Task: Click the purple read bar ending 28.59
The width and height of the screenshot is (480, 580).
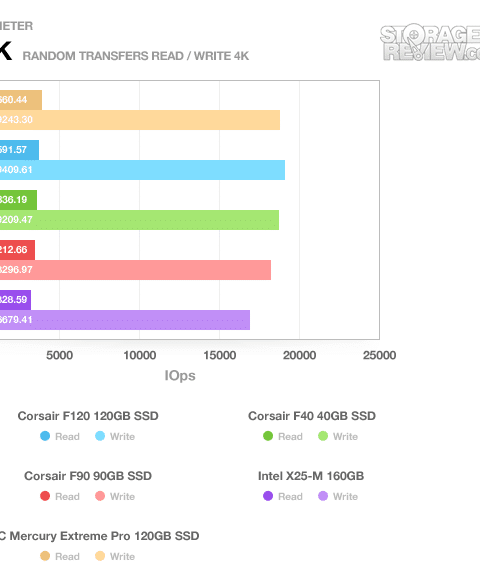Action: pos(15,300)
